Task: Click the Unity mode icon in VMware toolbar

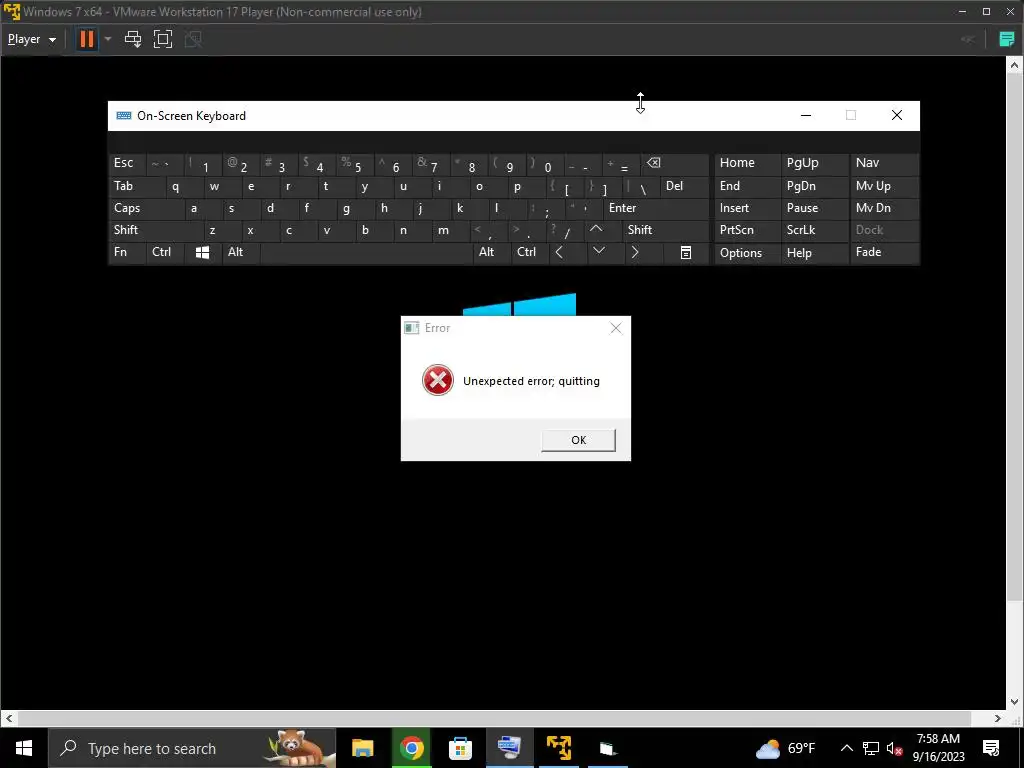Action: (193, 39)
